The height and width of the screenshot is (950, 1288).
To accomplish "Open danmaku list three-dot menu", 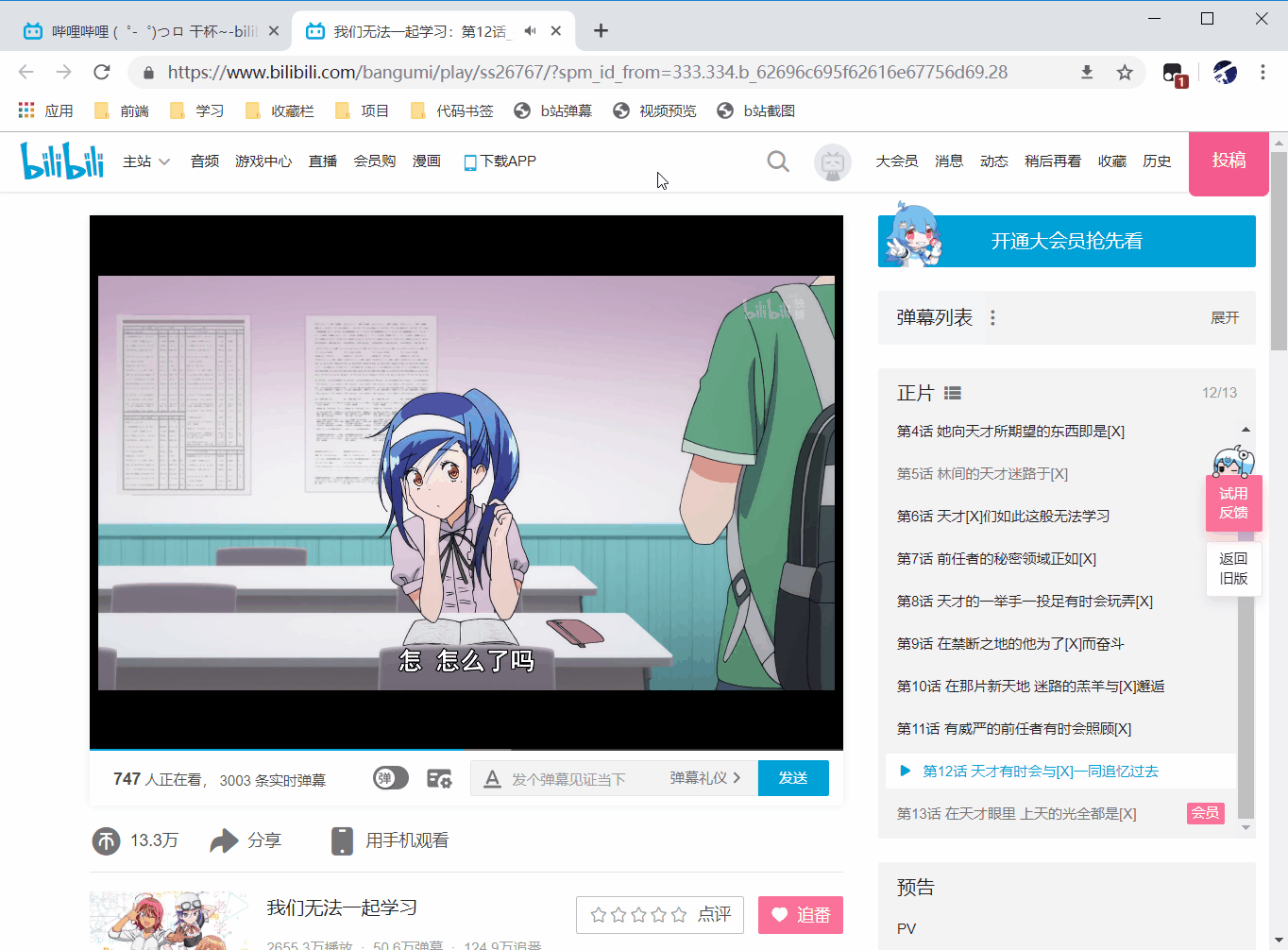I will coord(992,318).
